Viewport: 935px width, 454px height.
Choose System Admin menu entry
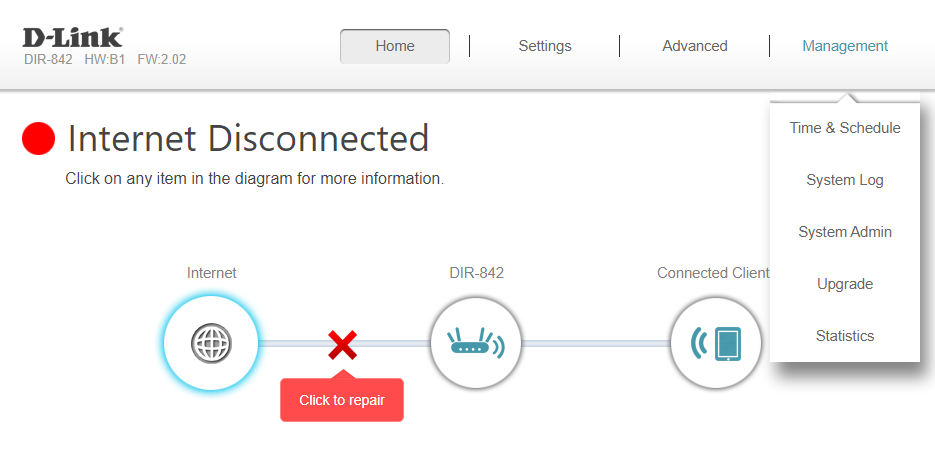point(845,232)
